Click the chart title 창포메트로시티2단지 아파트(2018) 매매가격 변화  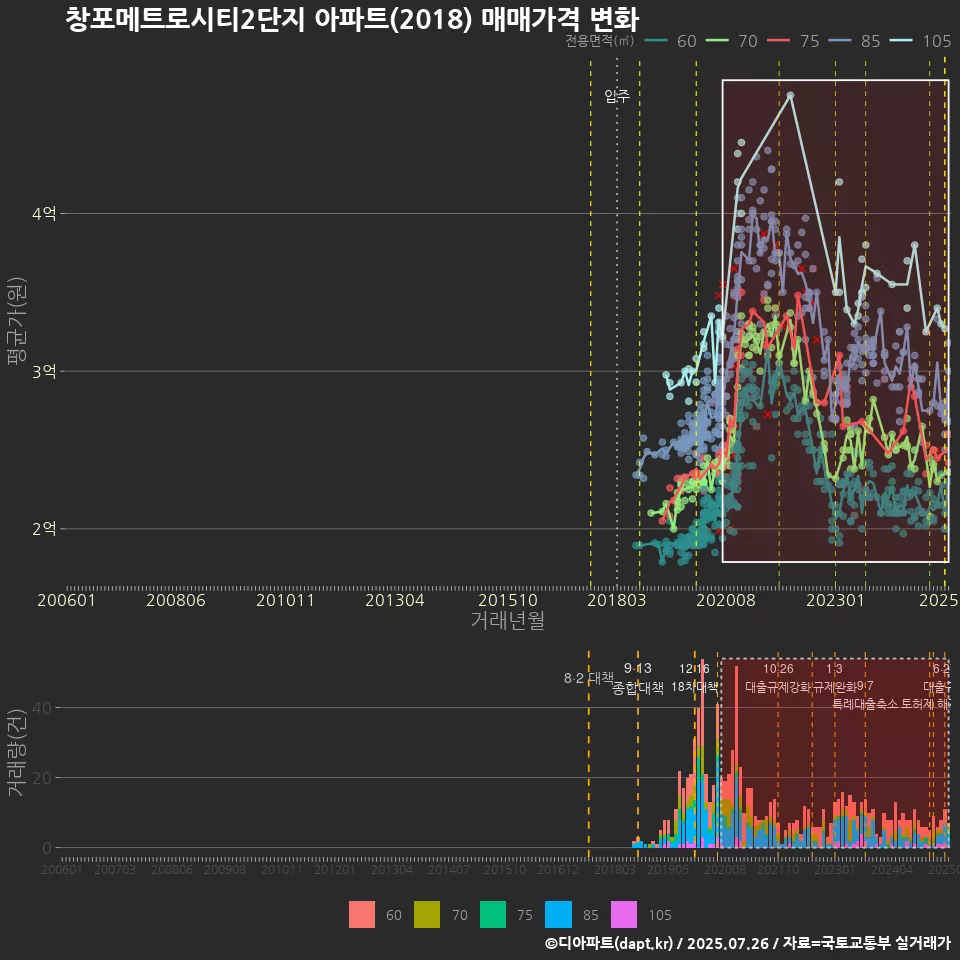click(x=352, y=19)
